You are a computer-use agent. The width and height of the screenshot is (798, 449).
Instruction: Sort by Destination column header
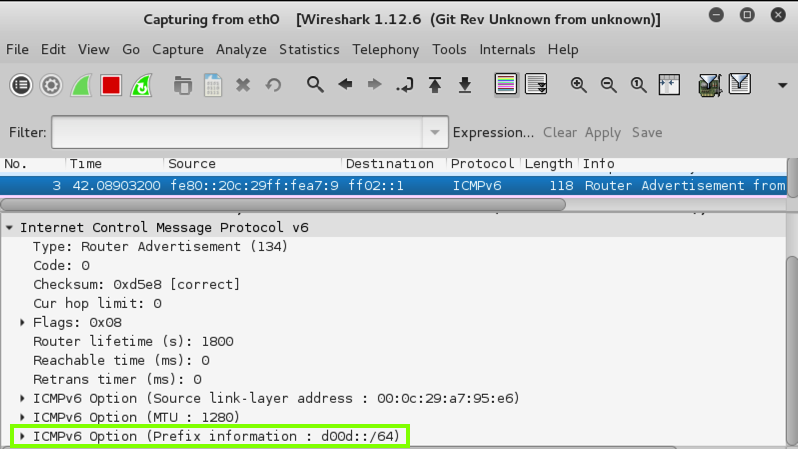pos(394,164)
